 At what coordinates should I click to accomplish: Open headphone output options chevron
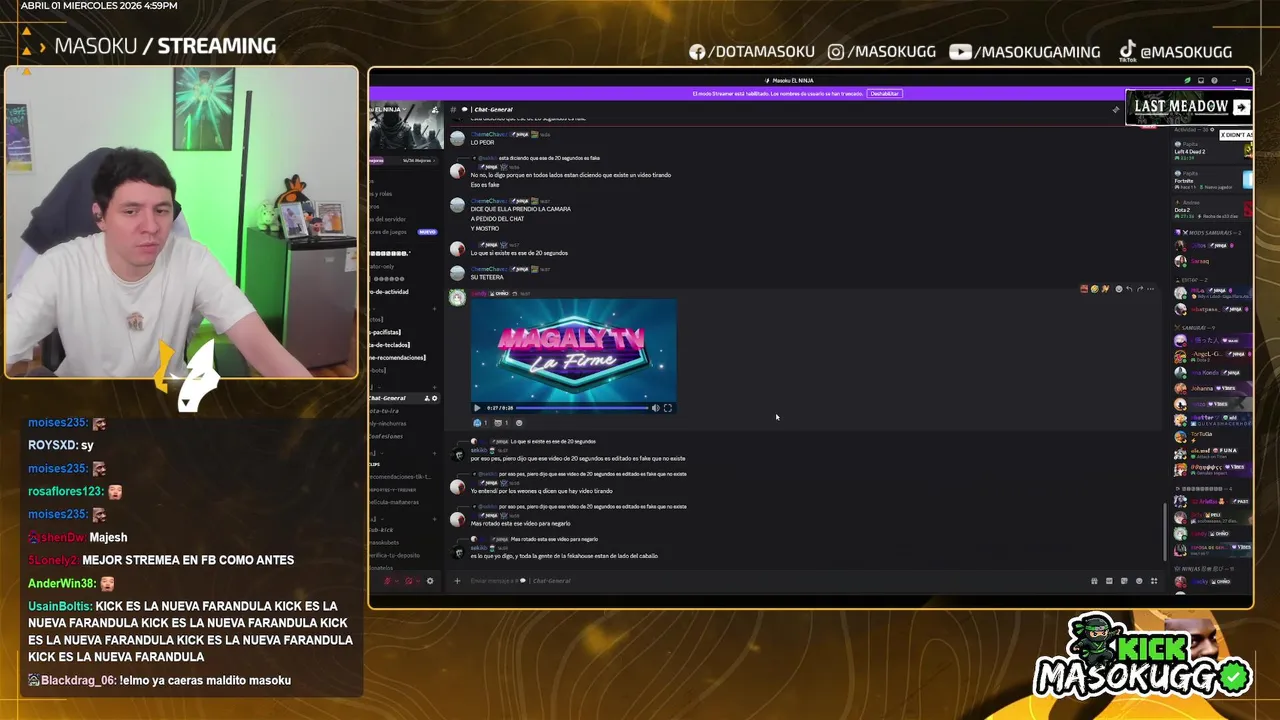pyautogui.click(x=418, y=581)
